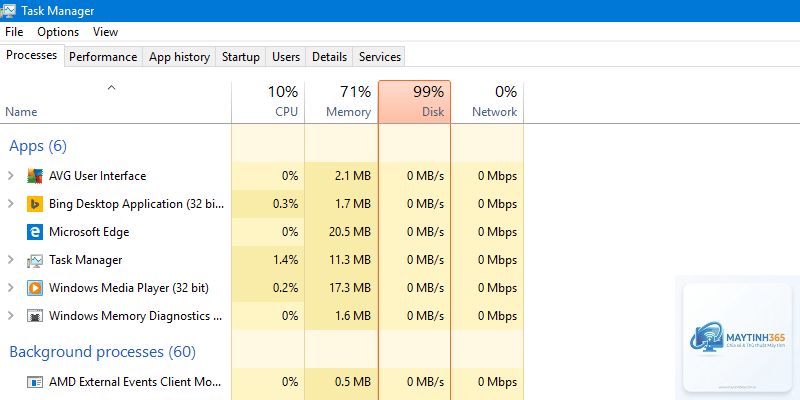The height and width of the screenshot is (400, 800).
Task: Sort by the Disk column header
Action: 414,102
